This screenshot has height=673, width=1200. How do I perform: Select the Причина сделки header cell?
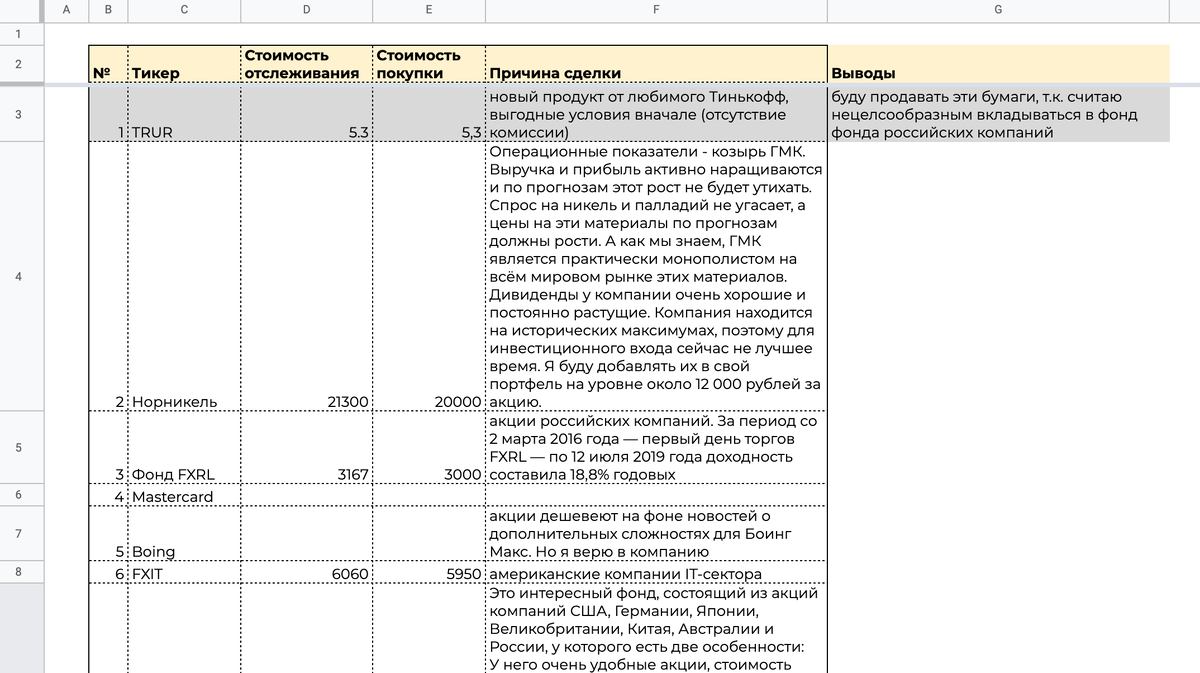tap(655, 63)
